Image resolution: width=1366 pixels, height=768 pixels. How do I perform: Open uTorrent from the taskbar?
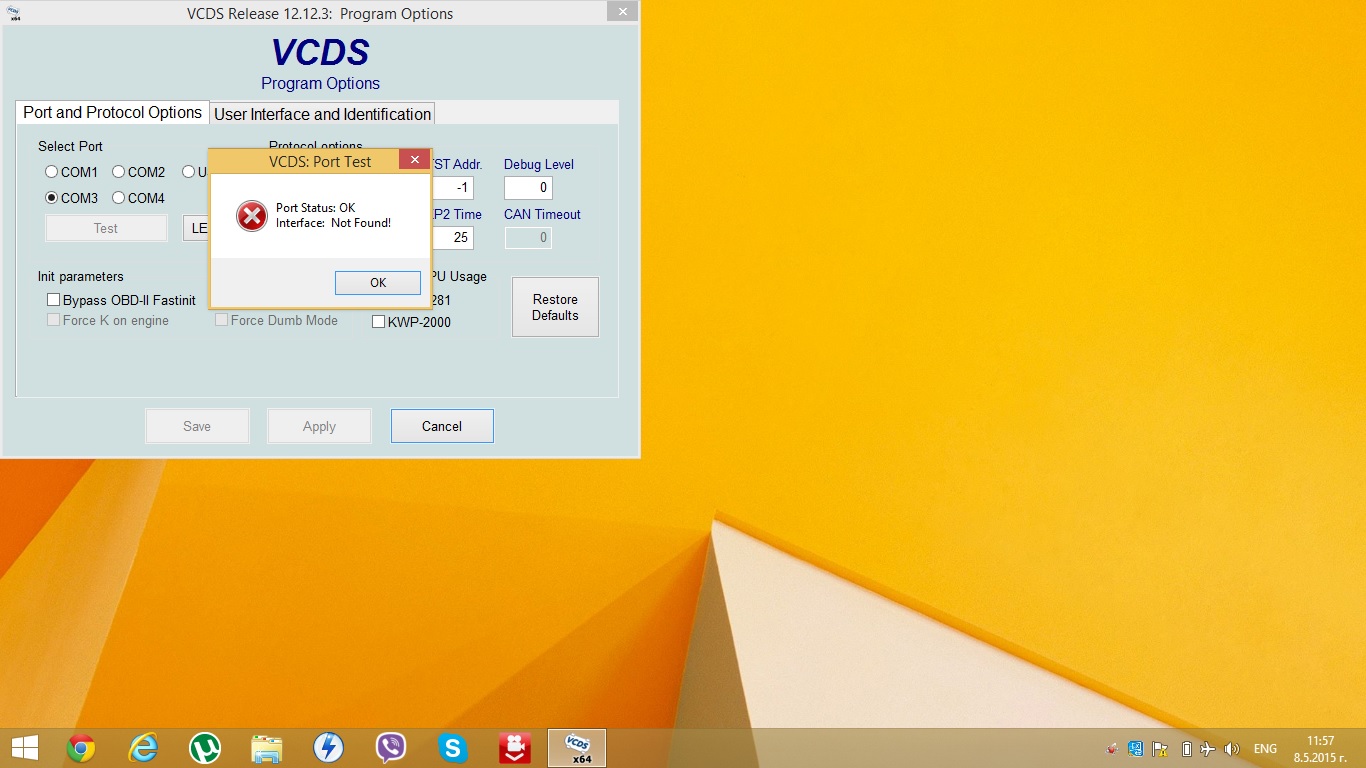[x=205, y=748]
